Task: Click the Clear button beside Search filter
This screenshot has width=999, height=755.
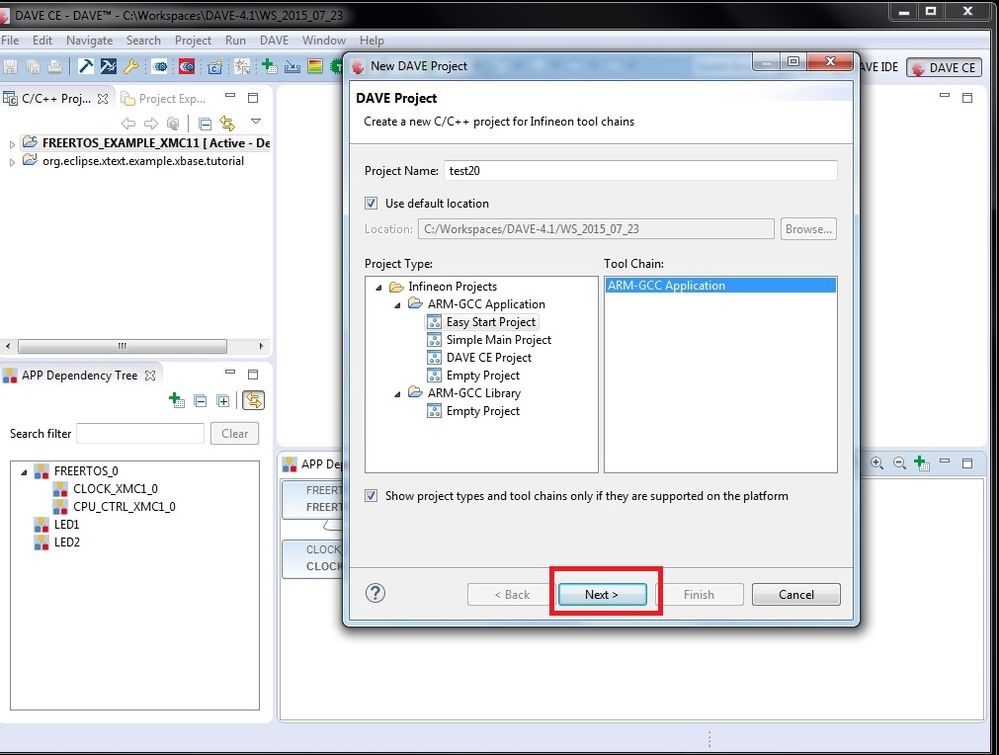Action: [234, 433]
